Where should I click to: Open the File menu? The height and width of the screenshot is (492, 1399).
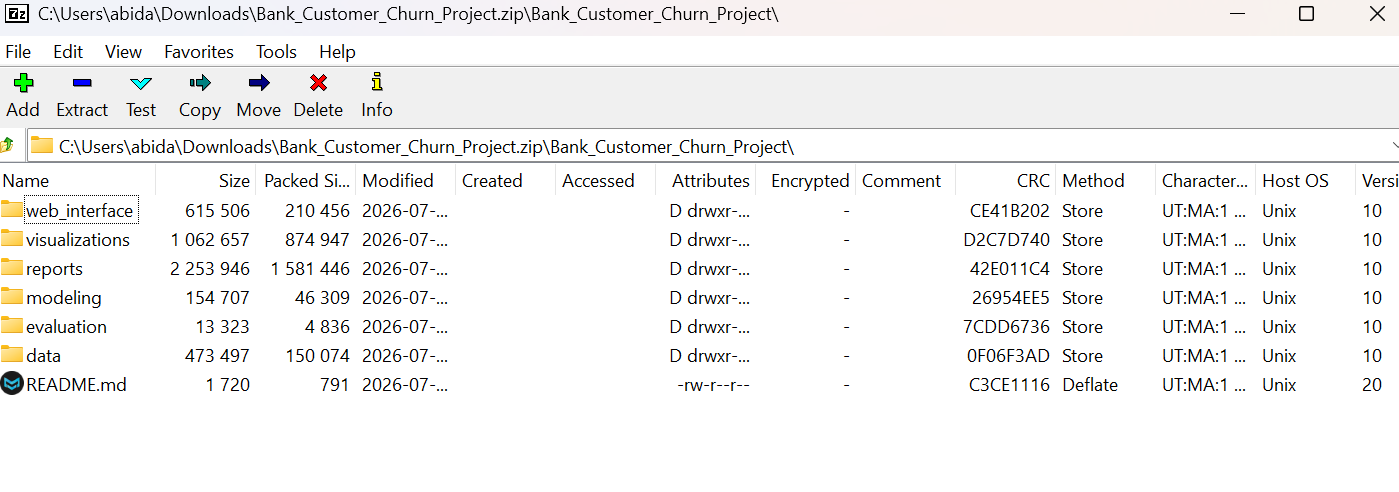coord(18,52)
